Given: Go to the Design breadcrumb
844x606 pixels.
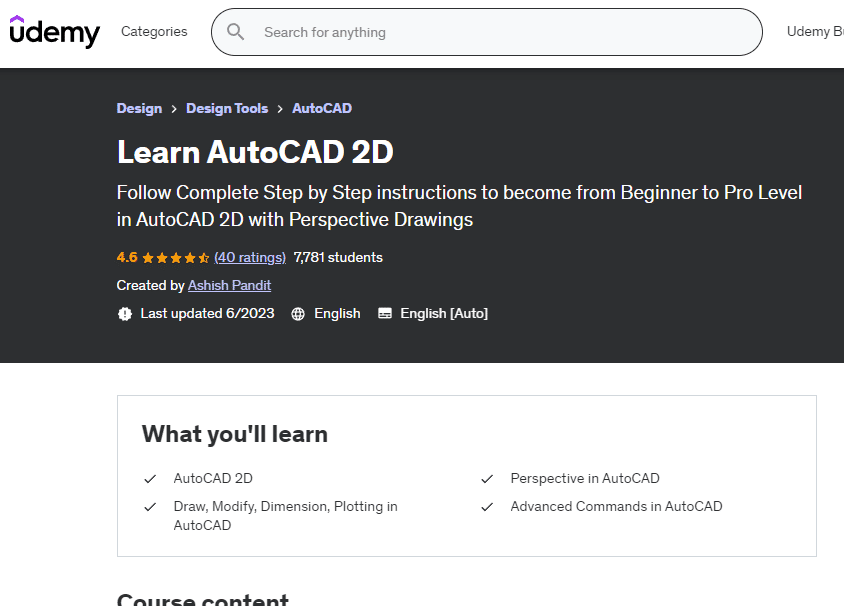Looking at the screenshot, I should point(139,109).
